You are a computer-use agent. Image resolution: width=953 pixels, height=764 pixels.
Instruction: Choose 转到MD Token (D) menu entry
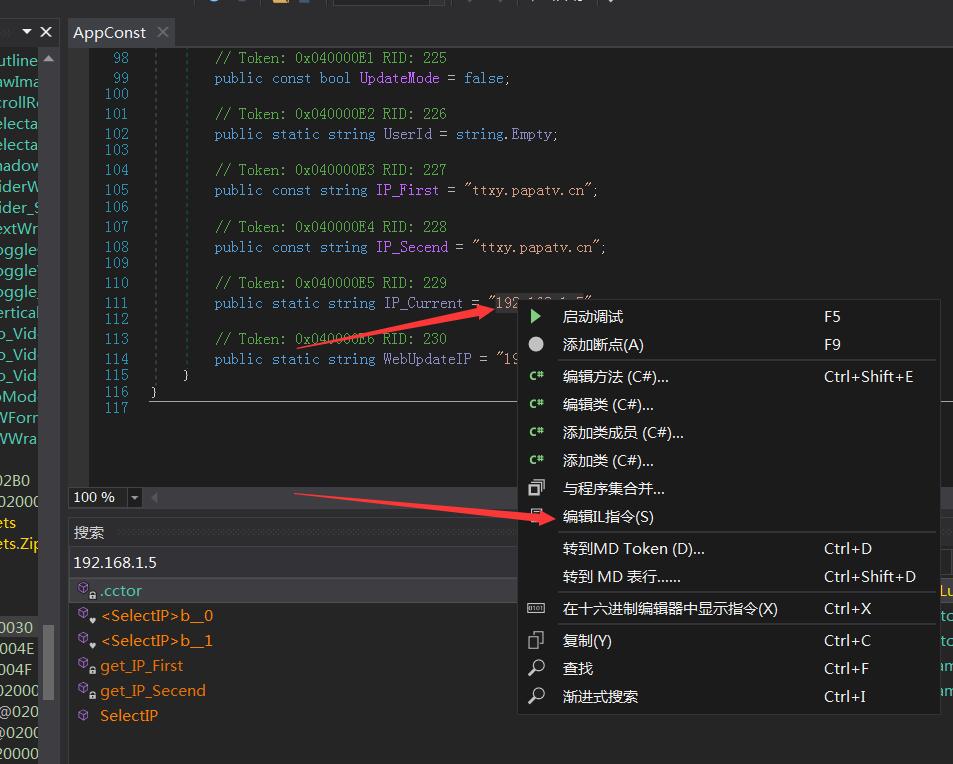pos(633,548)
